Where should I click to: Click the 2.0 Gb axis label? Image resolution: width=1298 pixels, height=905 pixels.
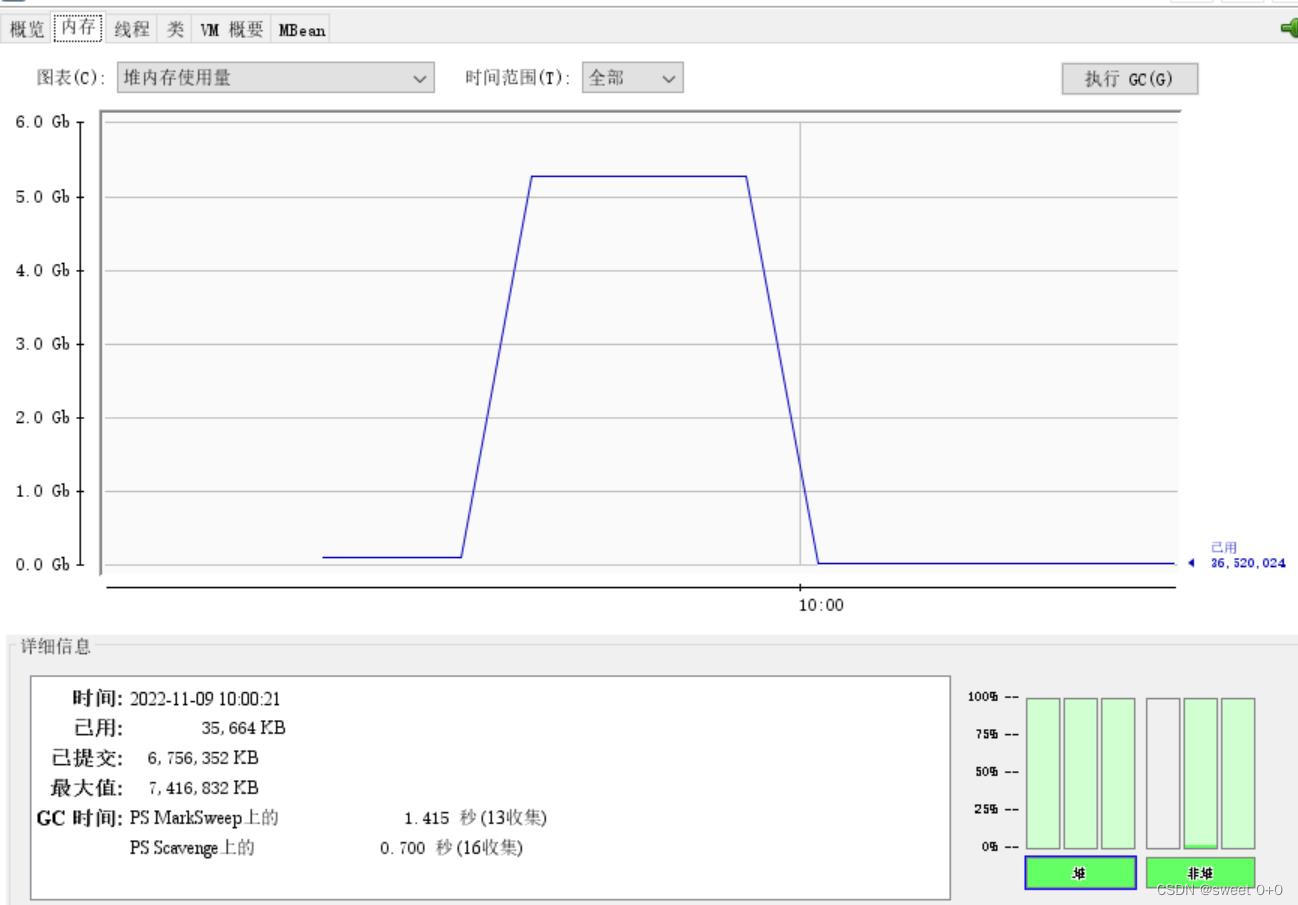pyautogui.click(x=41, y=417)
